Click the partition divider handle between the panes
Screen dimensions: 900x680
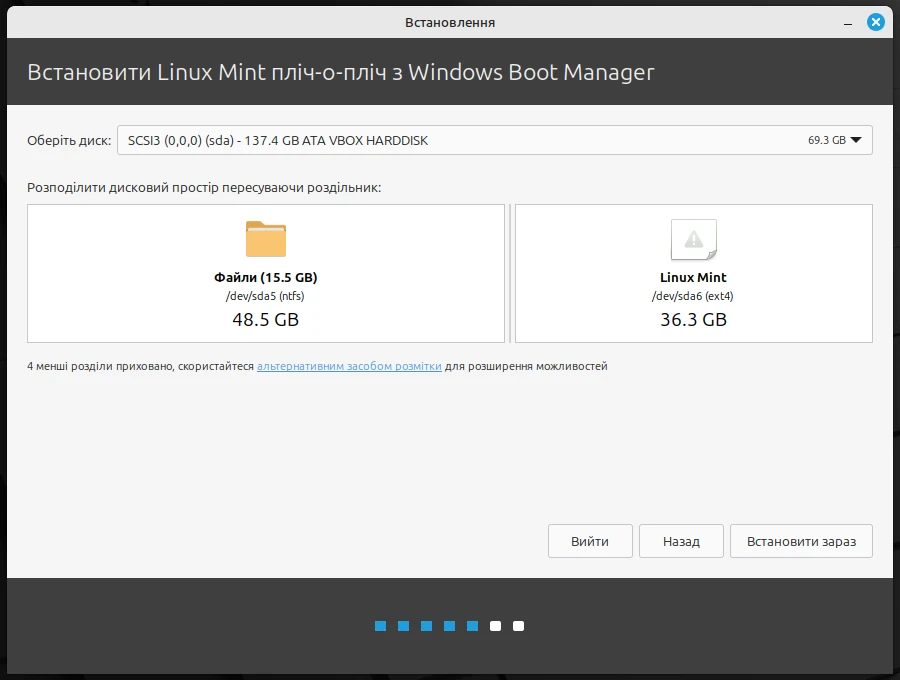point(510,274)
